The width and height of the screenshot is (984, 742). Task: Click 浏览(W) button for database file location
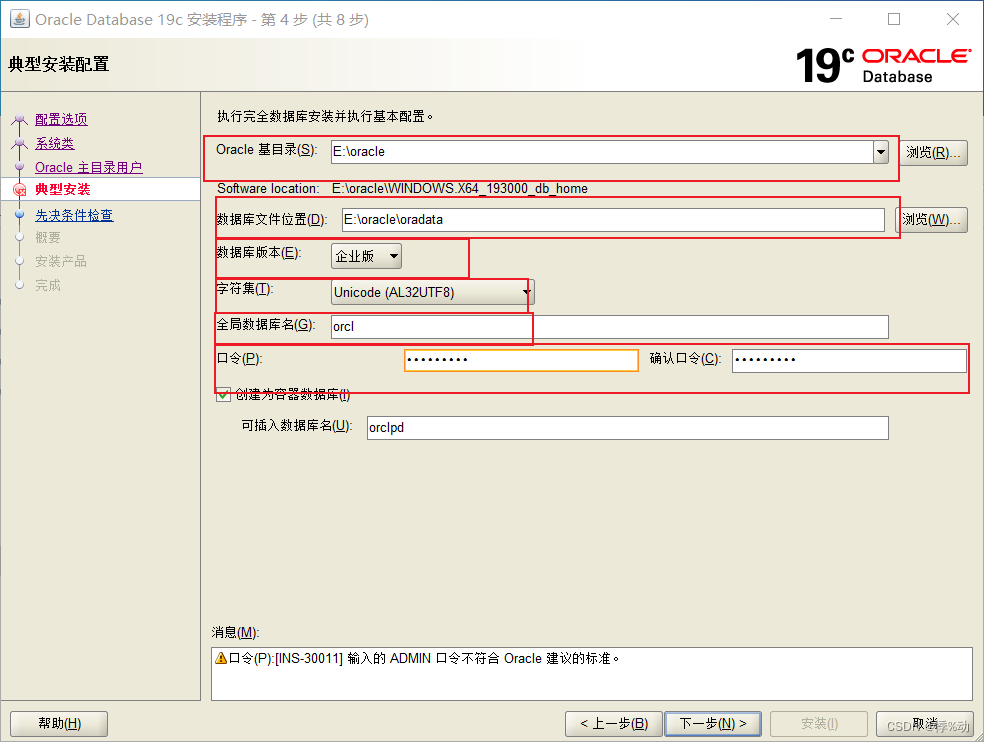931,220
